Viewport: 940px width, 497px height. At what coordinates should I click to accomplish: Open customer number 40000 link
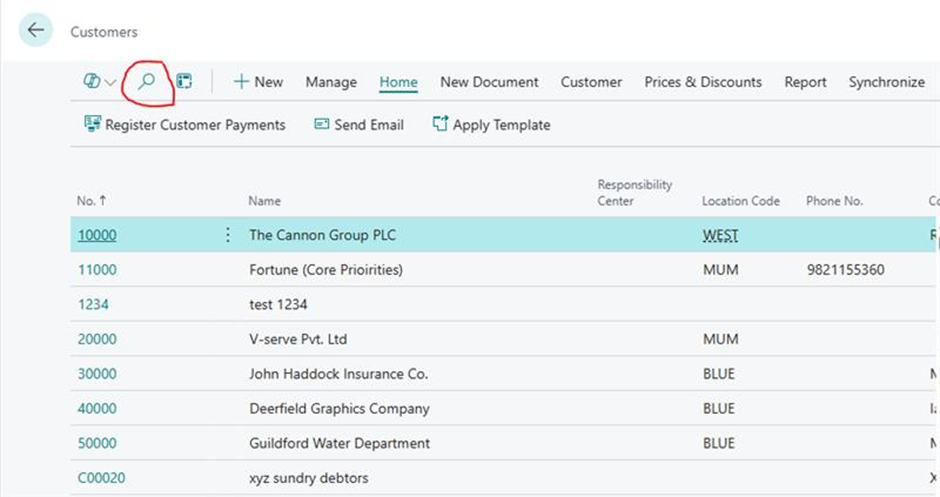pyautogui.click(x=97, y=409)
